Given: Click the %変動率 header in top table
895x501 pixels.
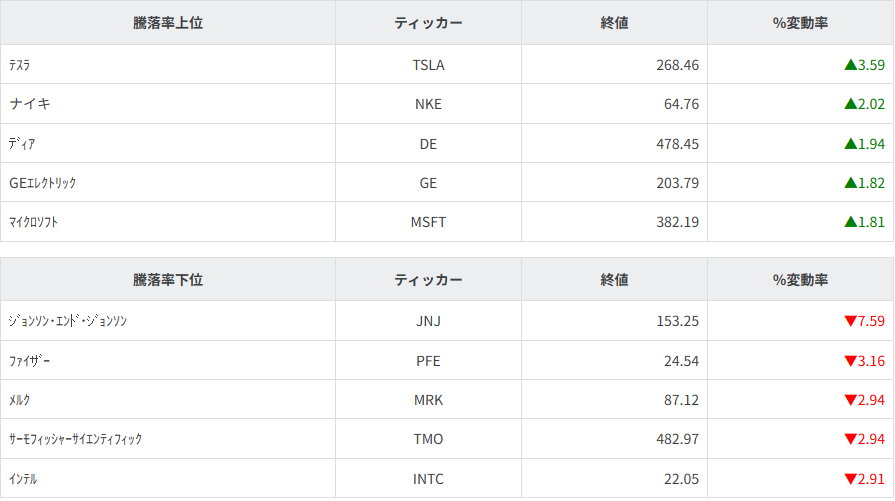Looking at the screenshot, I should [800, 23].
